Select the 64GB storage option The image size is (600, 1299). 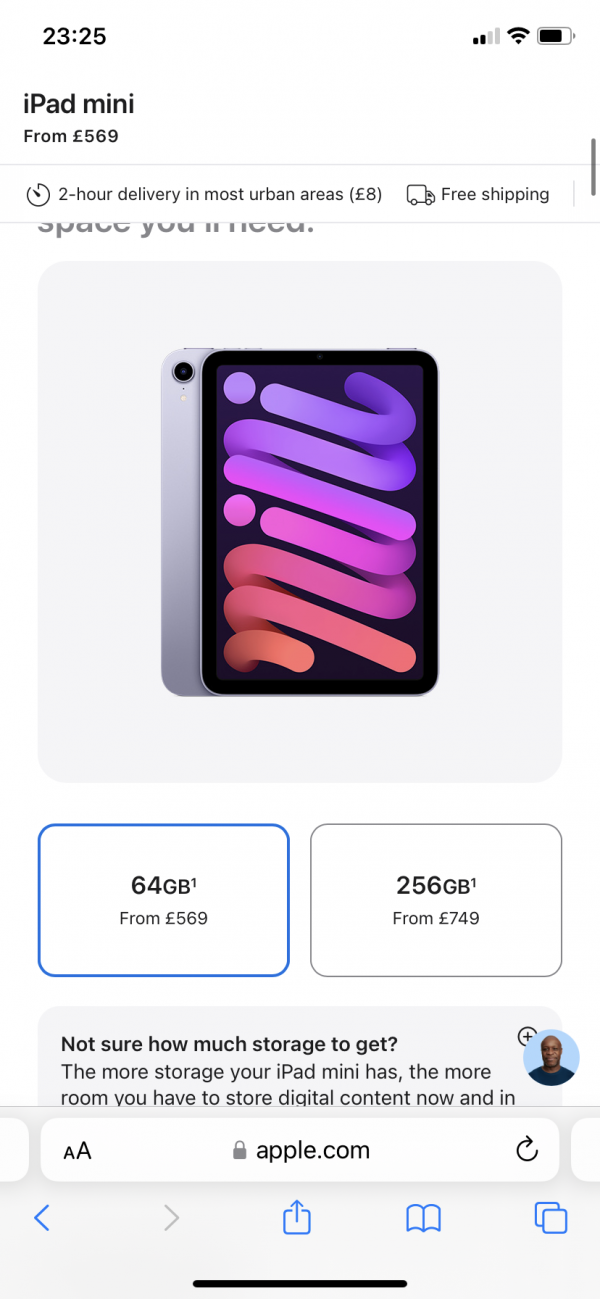pyautogui.click(x=164, y=900)
